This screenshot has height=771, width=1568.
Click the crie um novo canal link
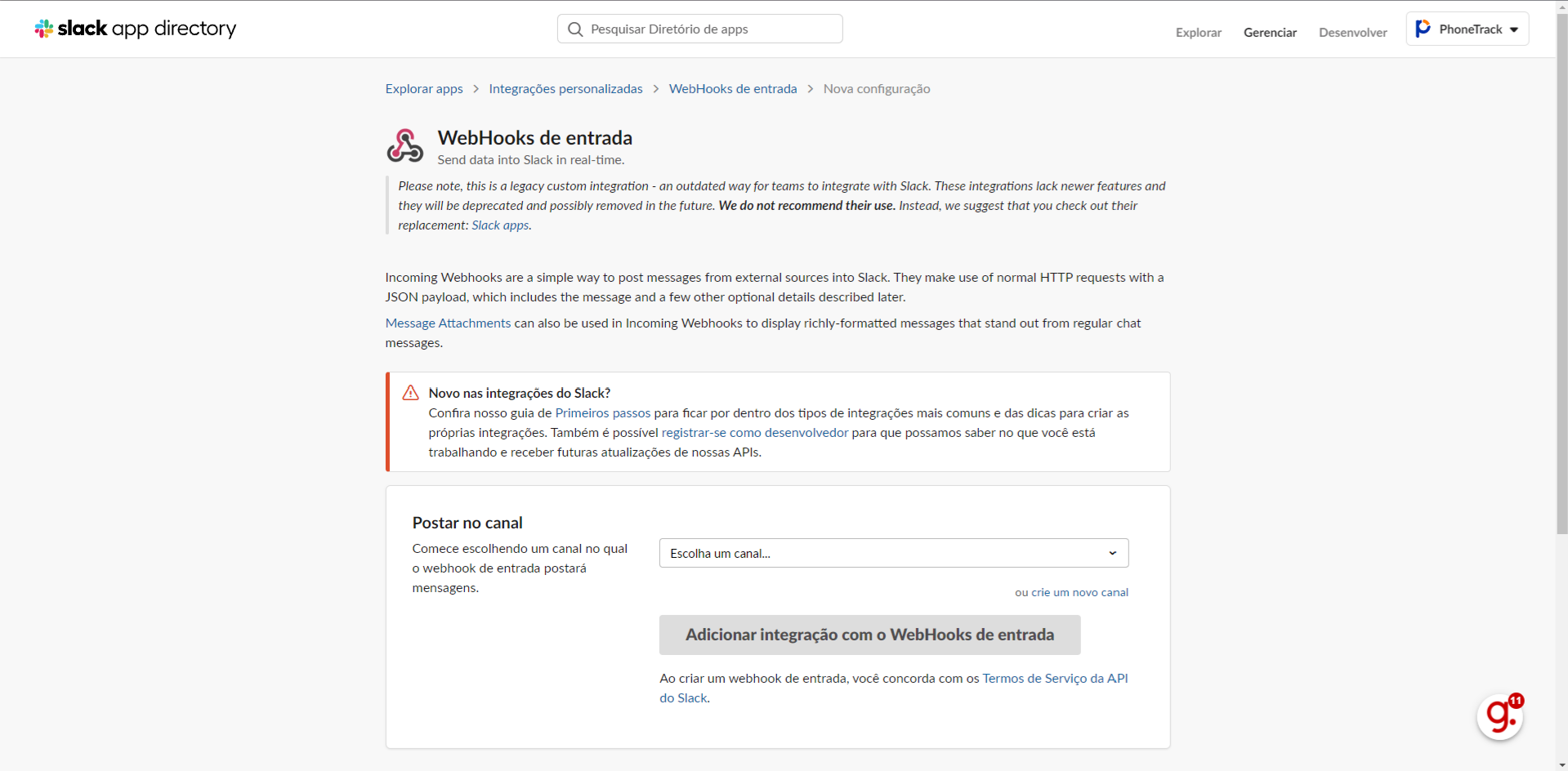click(1079, 593)
